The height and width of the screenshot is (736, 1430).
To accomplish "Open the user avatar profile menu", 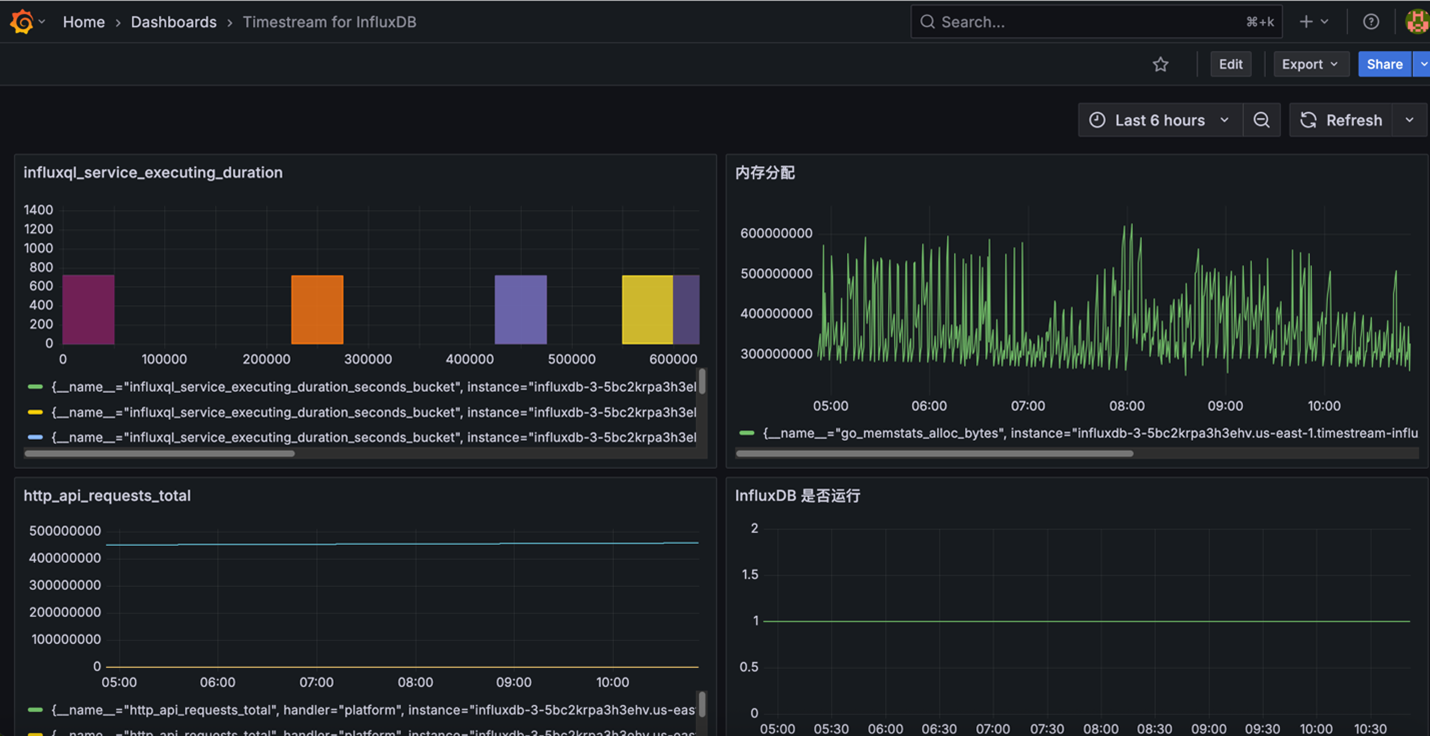I will tap(1418, 22).
